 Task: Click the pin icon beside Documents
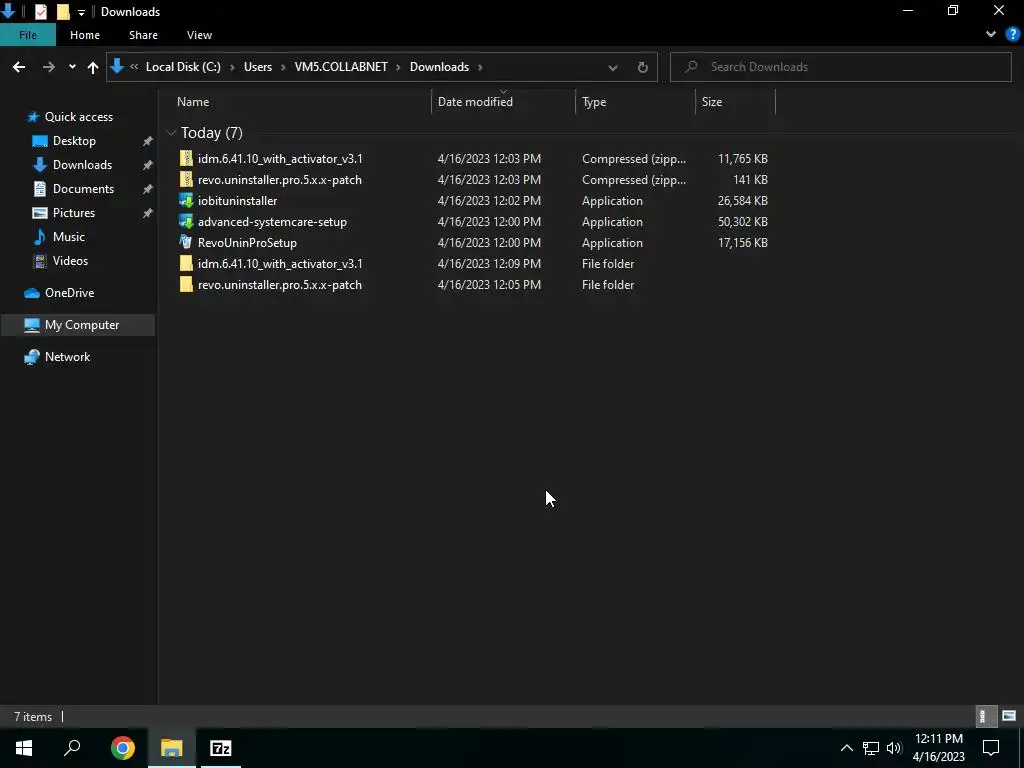(148, 189)
